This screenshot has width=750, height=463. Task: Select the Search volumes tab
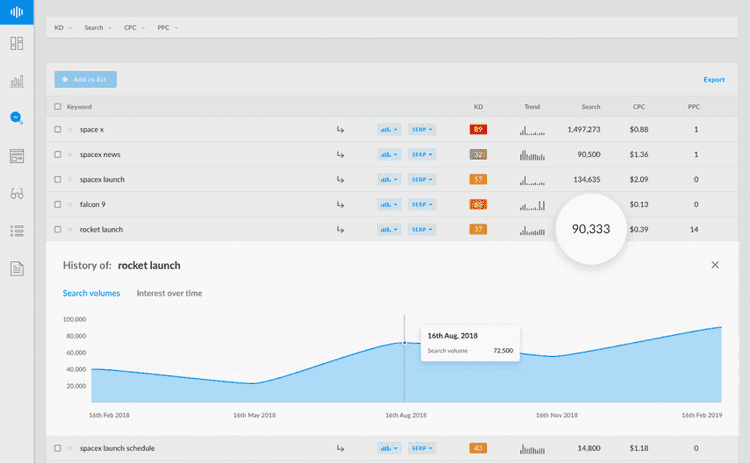coord(91,293)
